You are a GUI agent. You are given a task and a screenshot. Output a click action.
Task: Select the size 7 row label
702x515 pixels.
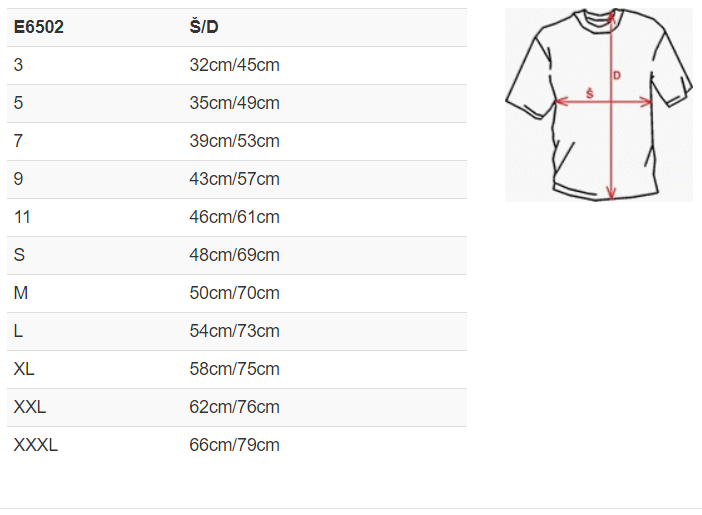19,141
